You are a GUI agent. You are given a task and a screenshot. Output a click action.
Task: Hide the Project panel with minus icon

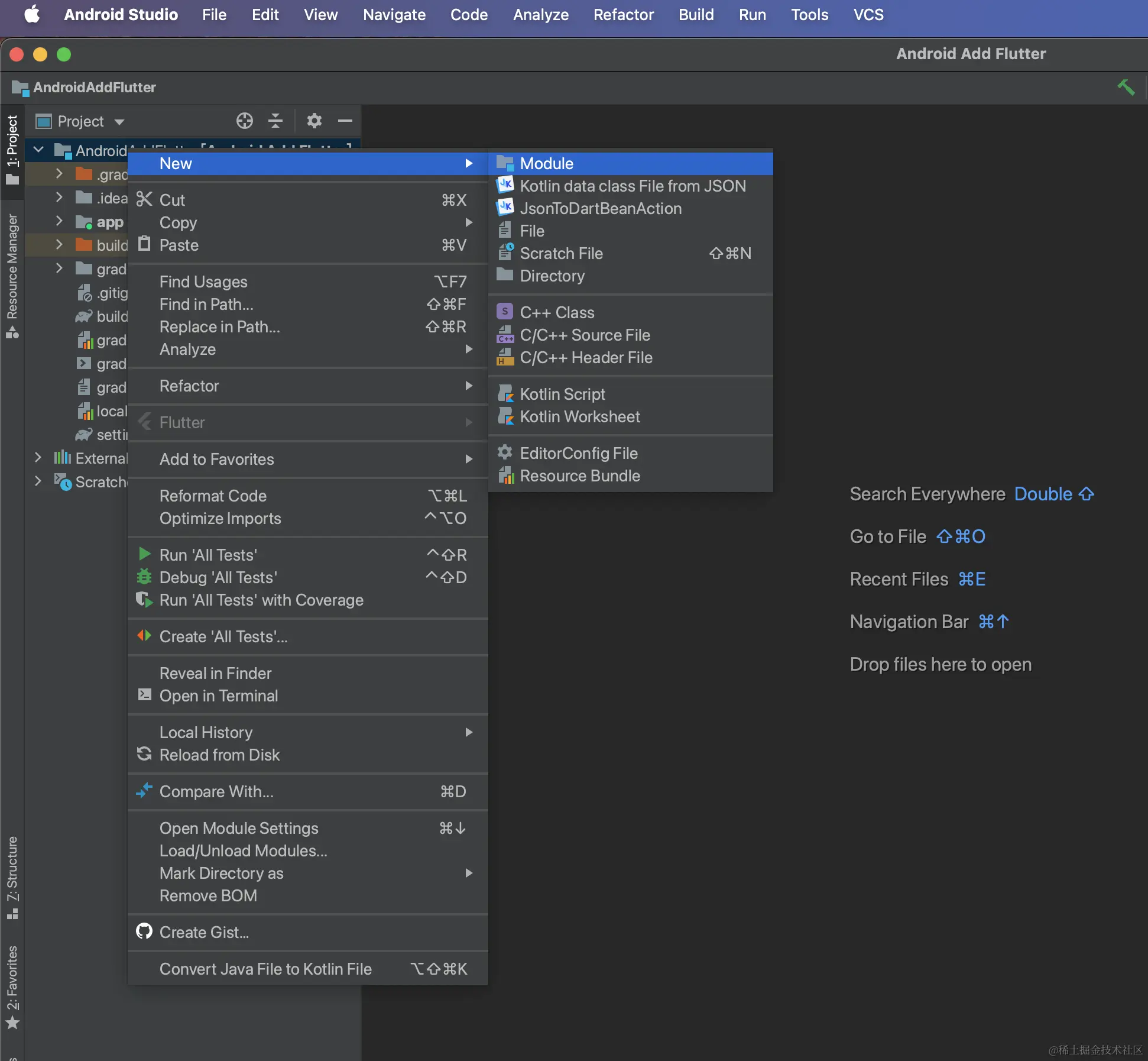345,121
